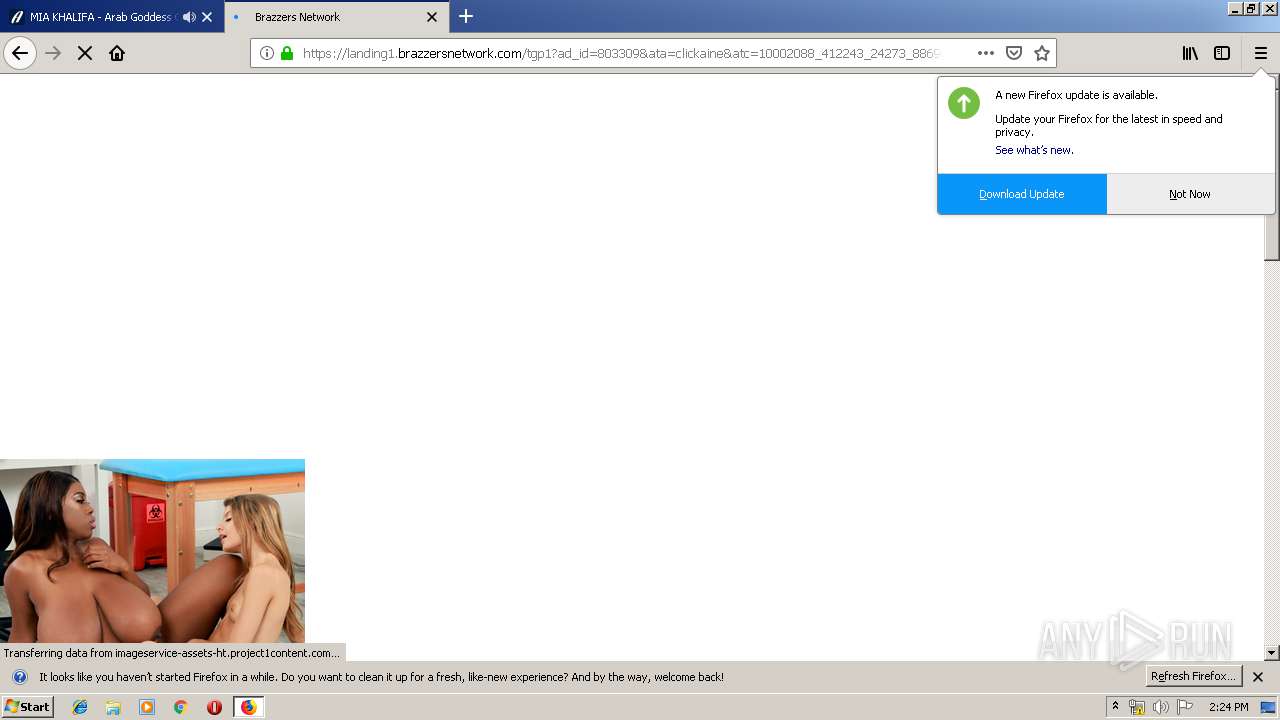Launch Internet Explorer from the taskbar

(80, 707)
